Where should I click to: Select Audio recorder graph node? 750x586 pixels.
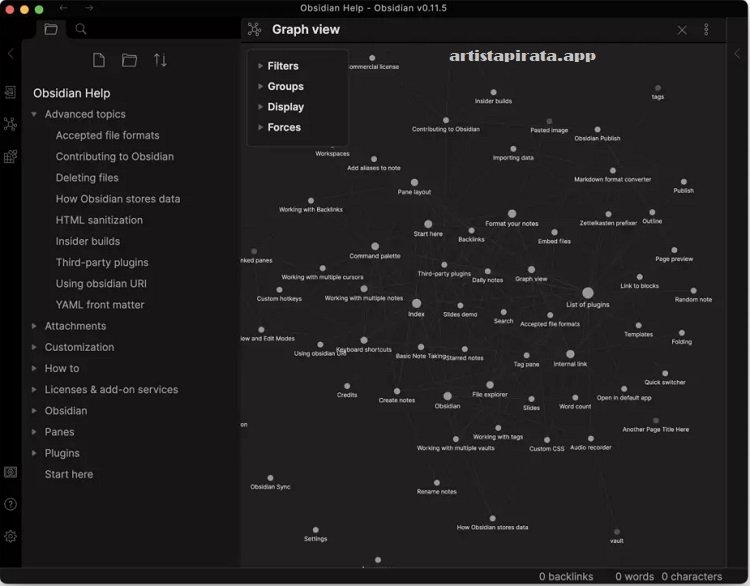point(591,439)
